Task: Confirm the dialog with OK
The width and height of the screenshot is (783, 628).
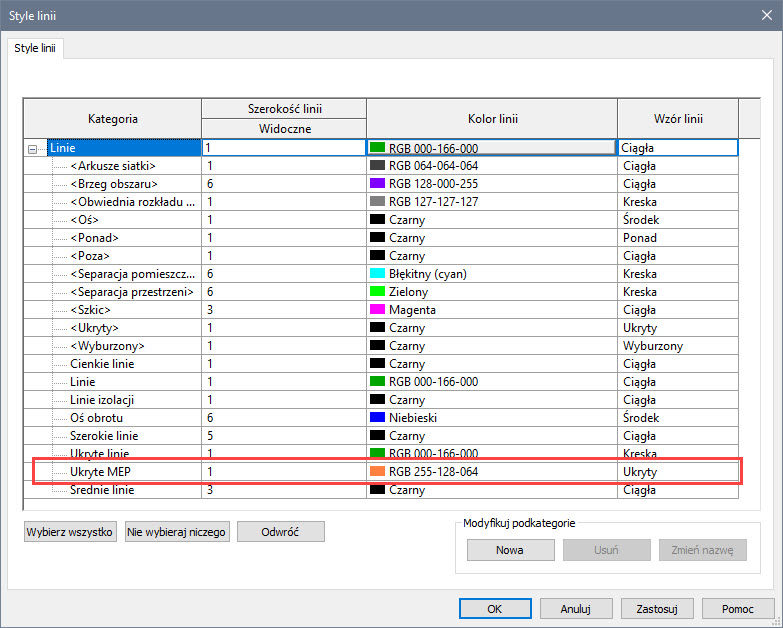Action: (x=495, y=608)
